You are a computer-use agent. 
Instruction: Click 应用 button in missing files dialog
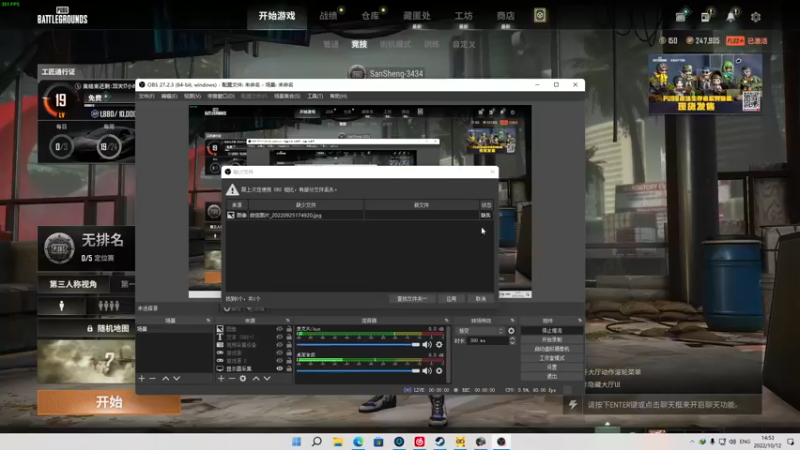(452, 299)
